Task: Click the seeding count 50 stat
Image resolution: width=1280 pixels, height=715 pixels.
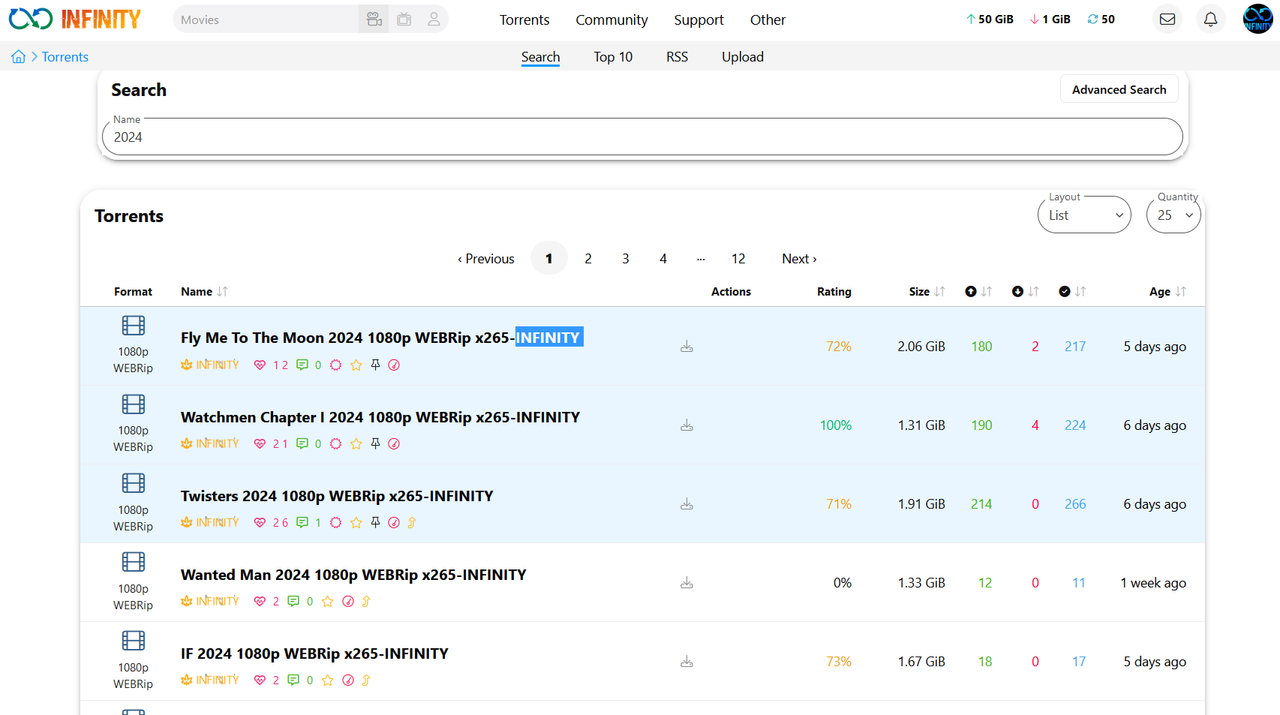Action: pos(1101,19)
